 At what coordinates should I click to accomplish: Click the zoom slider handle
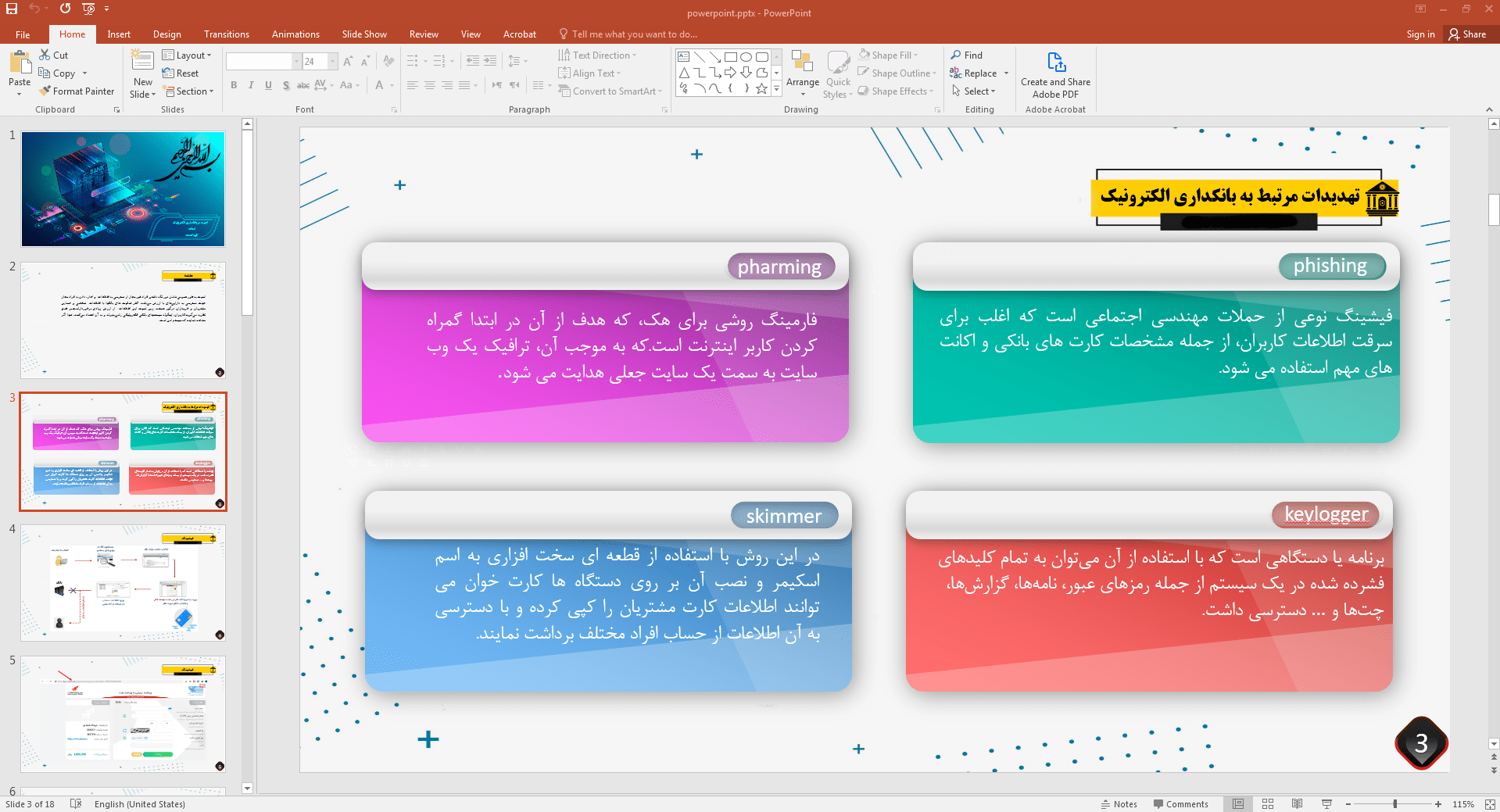pos(1395,804)
